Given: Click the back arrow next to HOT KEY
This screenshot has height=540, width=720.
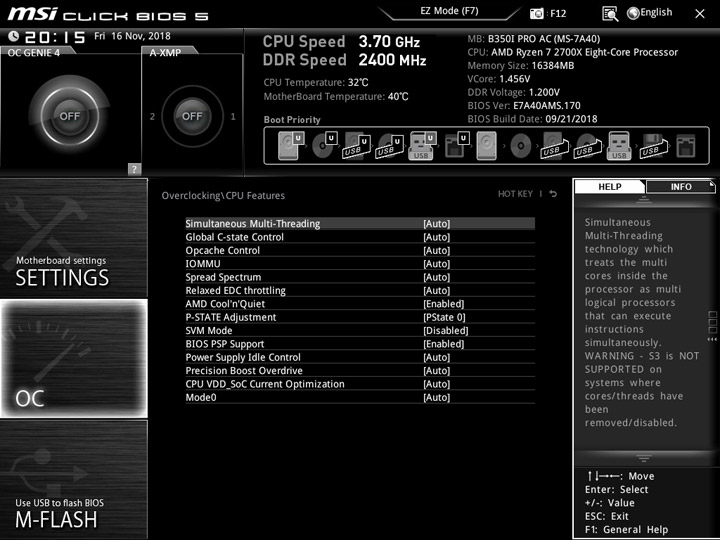Looking at the screenshot, I should (553, 194).
